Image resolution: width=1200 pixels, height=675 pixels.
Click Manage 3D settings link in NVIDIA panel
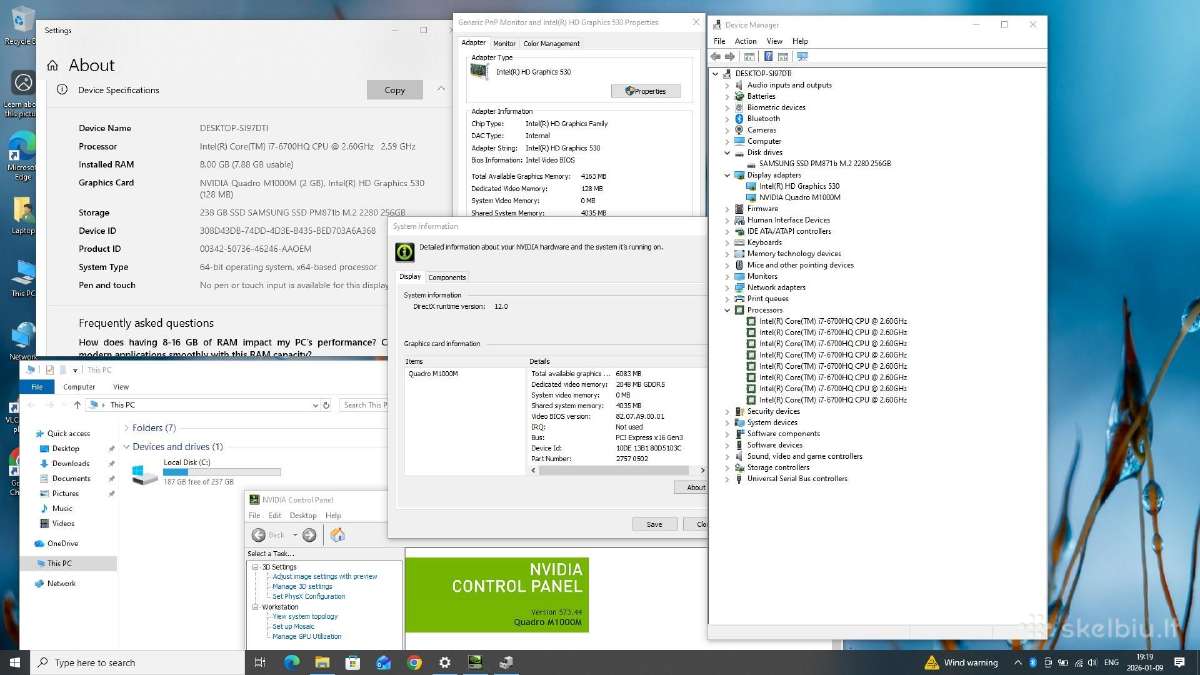[302, 587]
